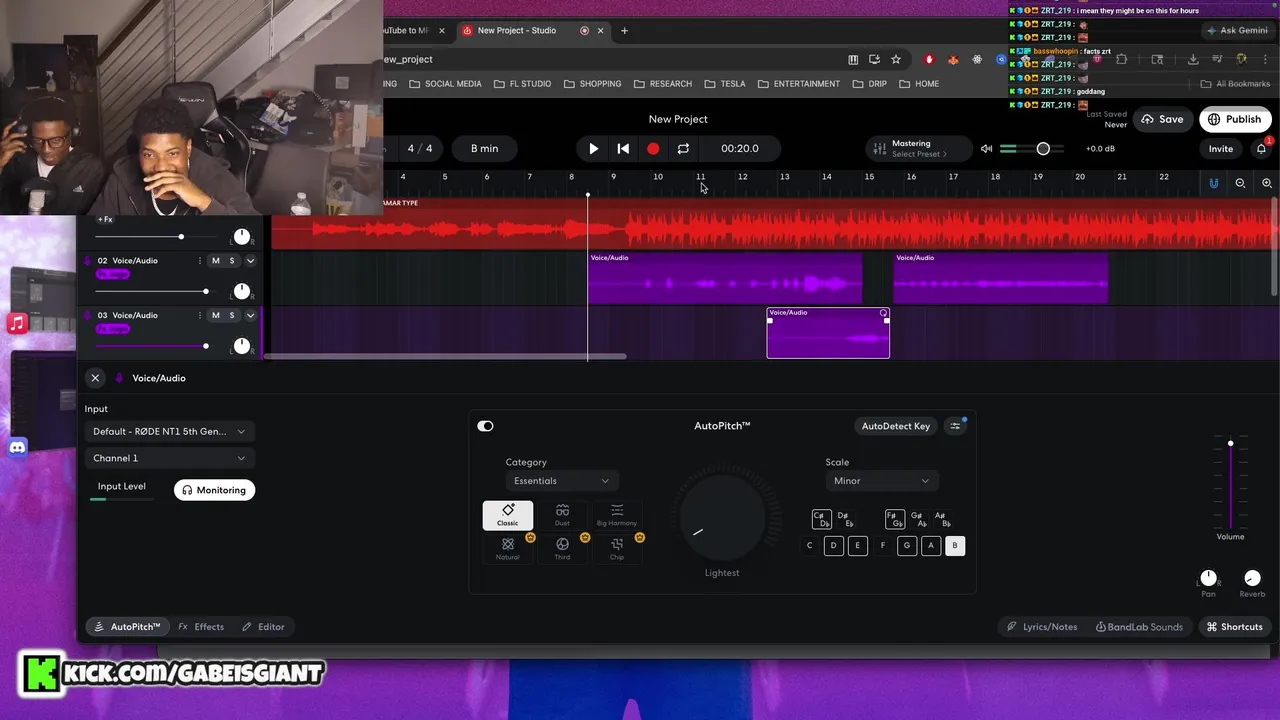Open the Mastering preset selector
Image resolution: width=1280 pixels, height=720 pixels.
click(x=919, y=148)
